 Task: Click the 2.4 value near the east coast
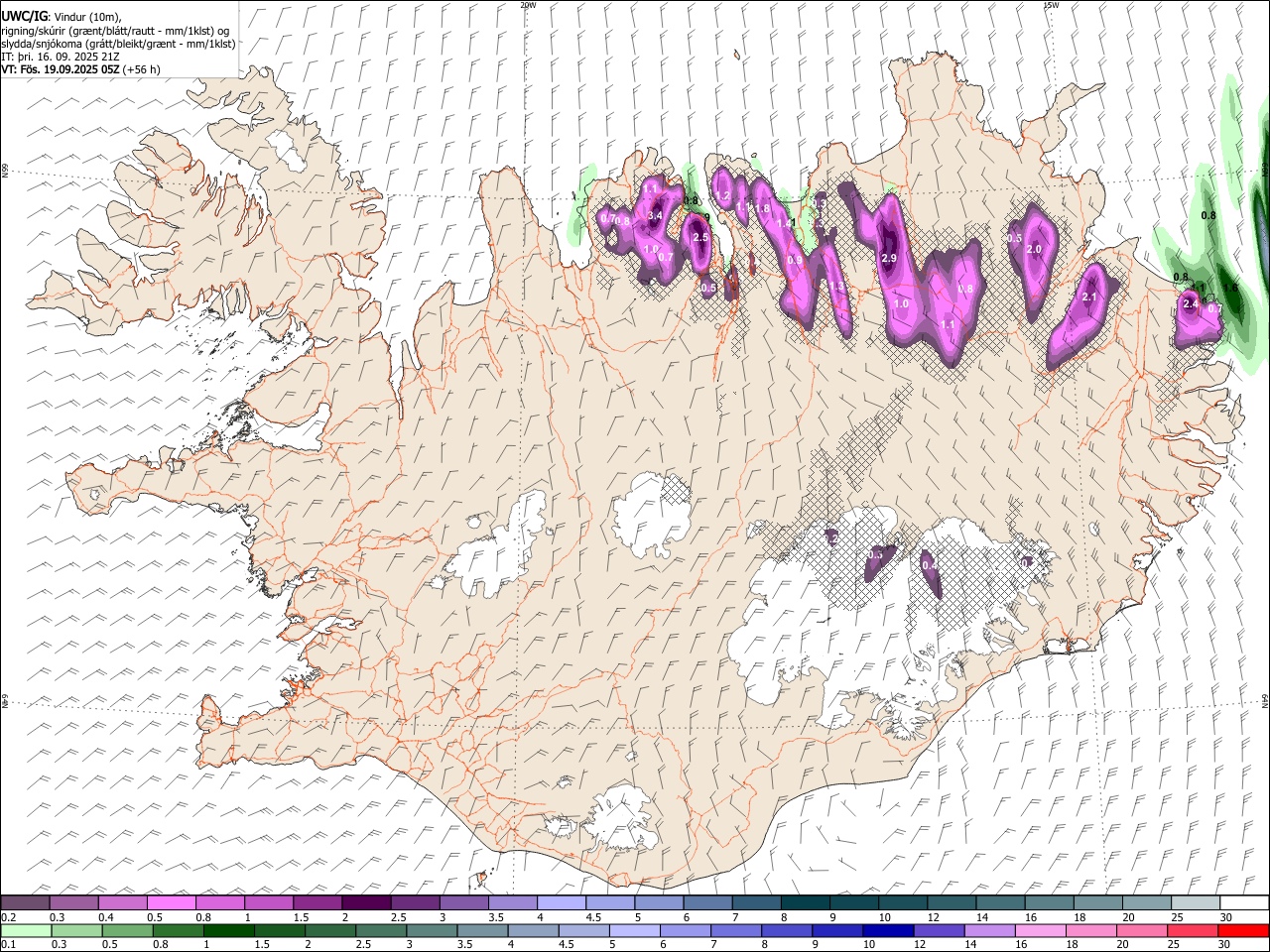tap(1191, 304)
